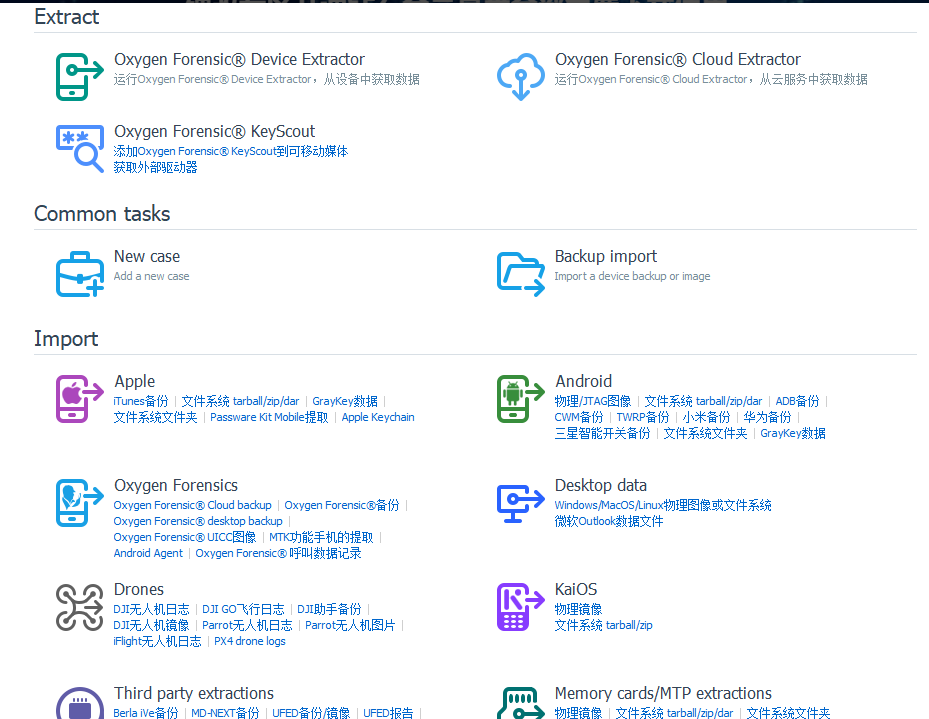
Task: Click the iTunes备份 link
Action: coord(140,401)
